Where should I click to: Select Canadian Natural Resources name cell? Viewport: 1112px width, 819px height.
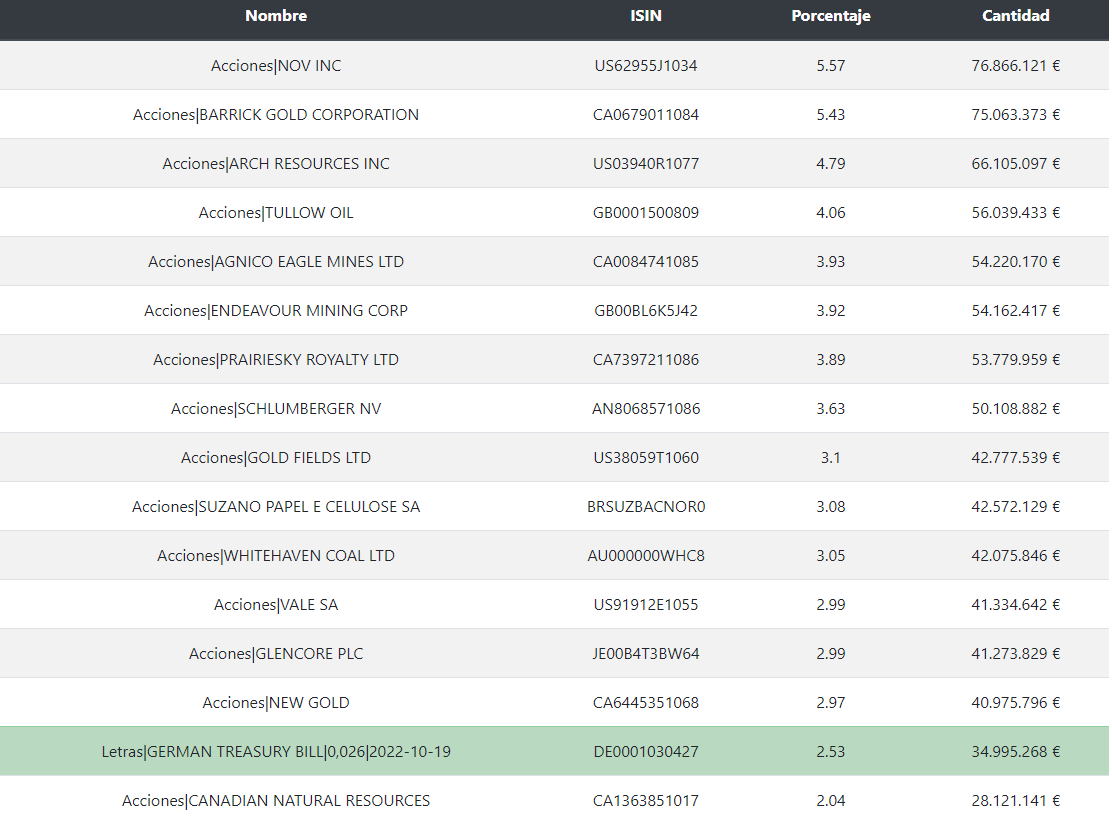276,801
